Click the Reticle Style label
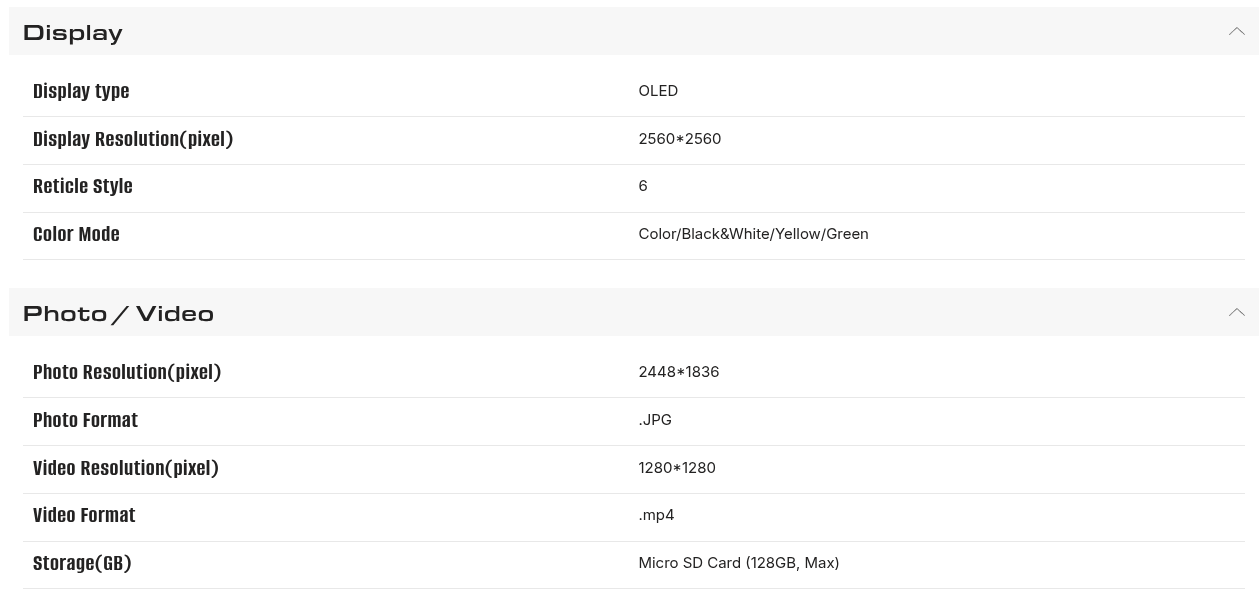Viewport: 1259px width, 602px height. coord(83,186)
